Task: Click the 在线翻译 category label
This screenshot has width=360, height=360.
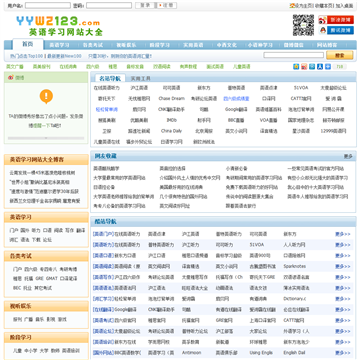Action: pos(103,310)
